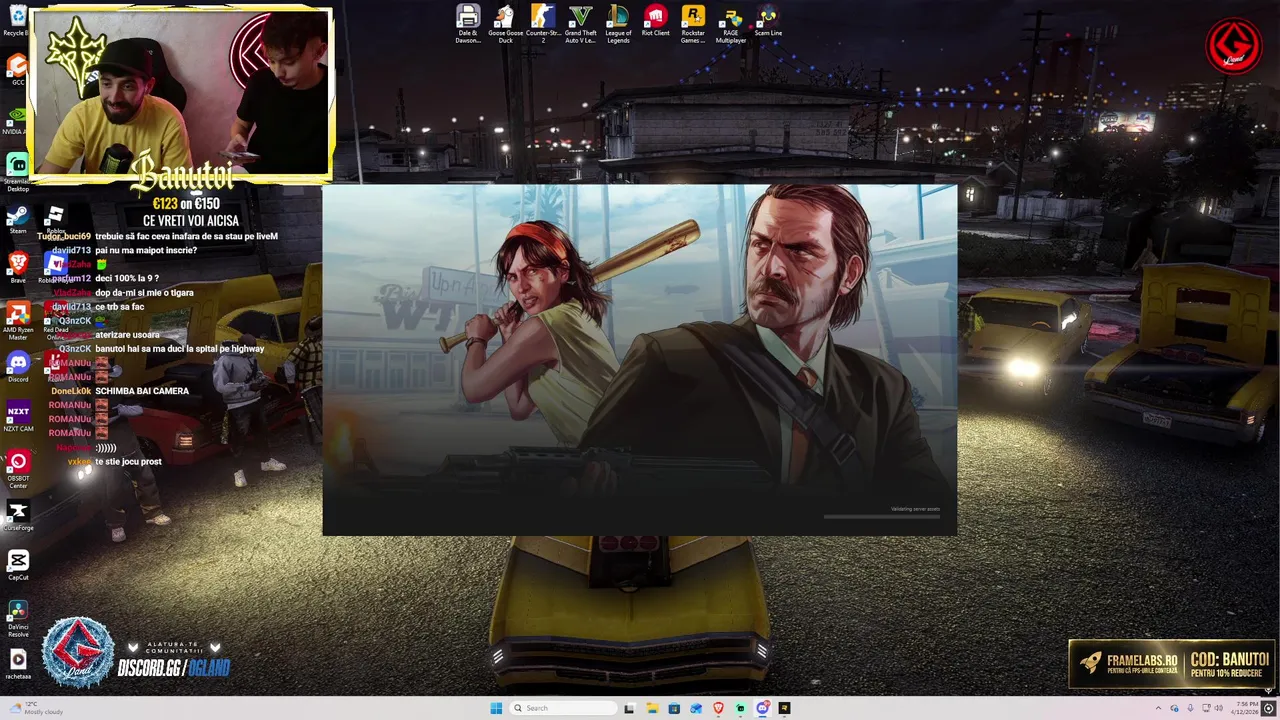This screenshot has width=1280, height=720.
Task: Show hidden system tray icons
Action: [x=1159, y=708]
